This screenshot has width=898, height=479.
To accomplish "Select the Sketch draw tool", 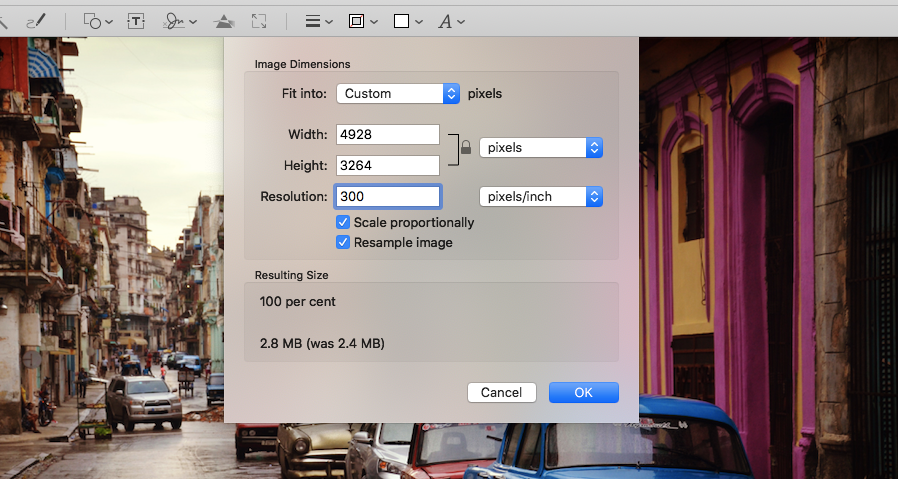I will point(35,20).
